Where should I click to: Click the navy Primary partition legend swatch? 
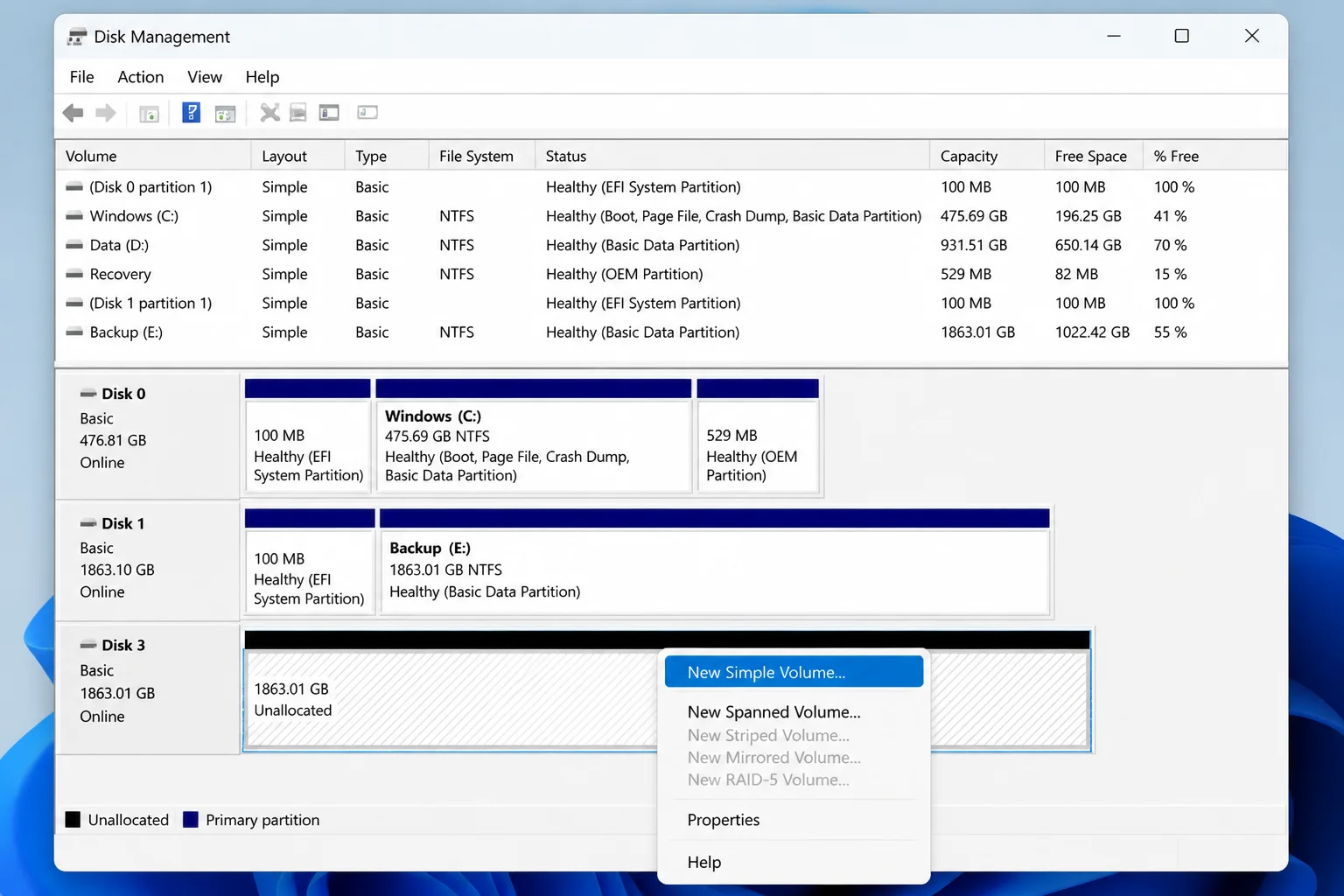190,820
